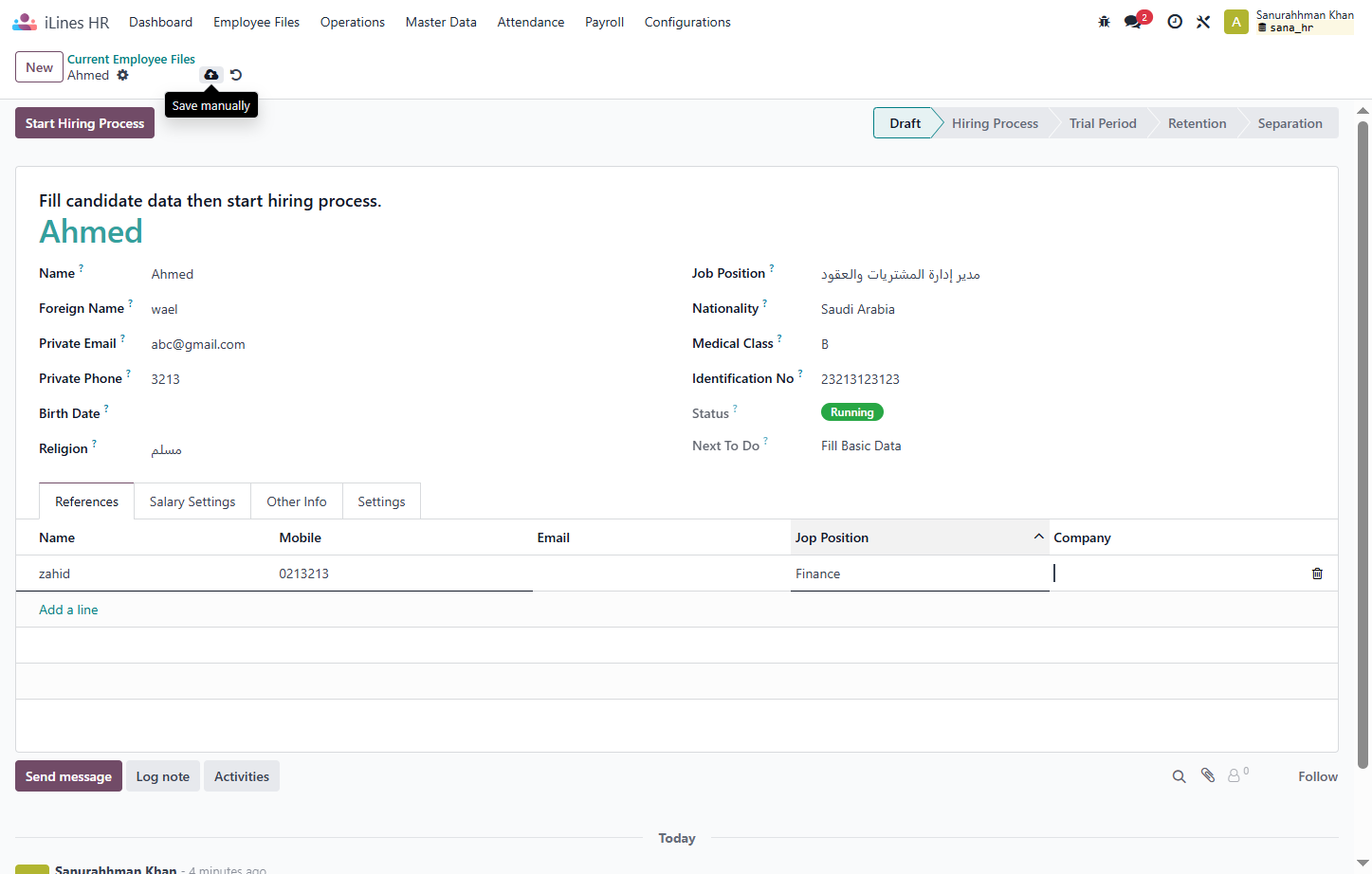Edit the Name field Ahmed
Image resolution: width=1372 pixels, height=874 pixels.
406,274
